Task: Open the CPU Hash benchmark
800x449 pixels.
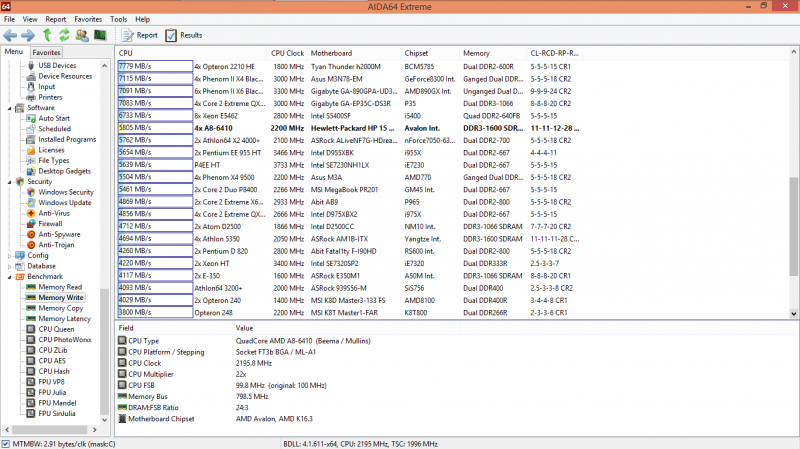Action: tap(54, 371)
